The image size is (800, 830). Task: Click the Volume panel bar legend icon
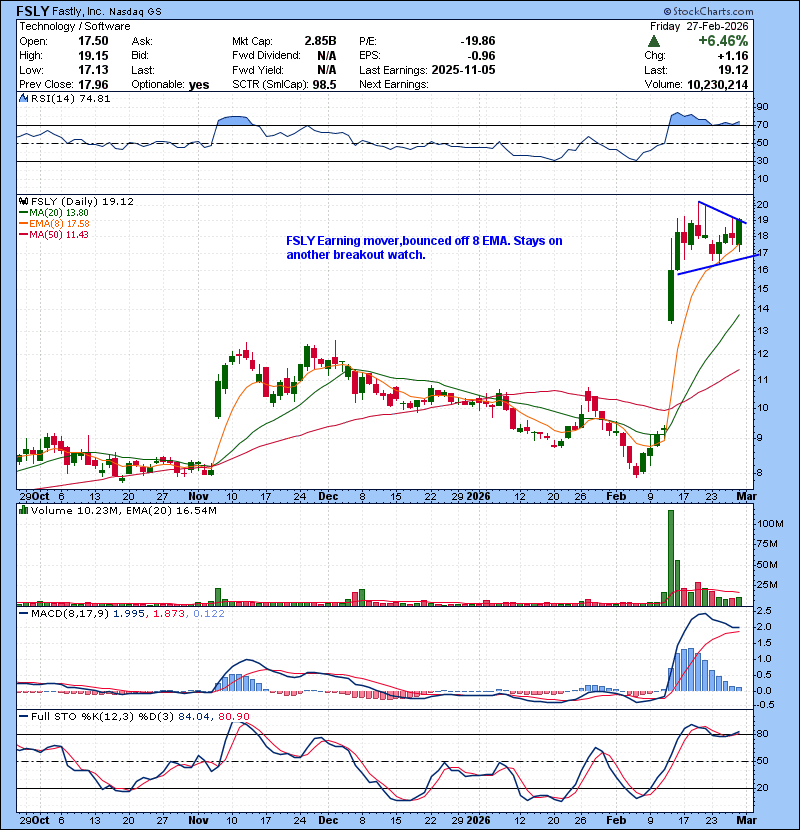(23, 510)
